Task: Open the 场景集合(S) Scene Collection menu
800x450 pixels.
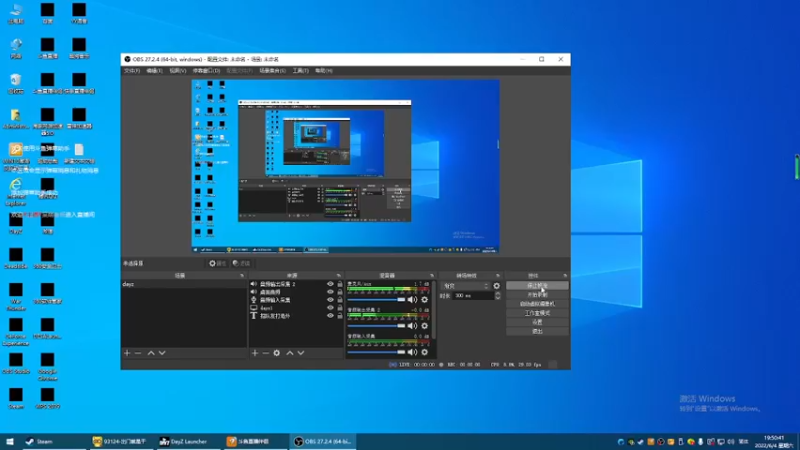Action: coord(272,70)
